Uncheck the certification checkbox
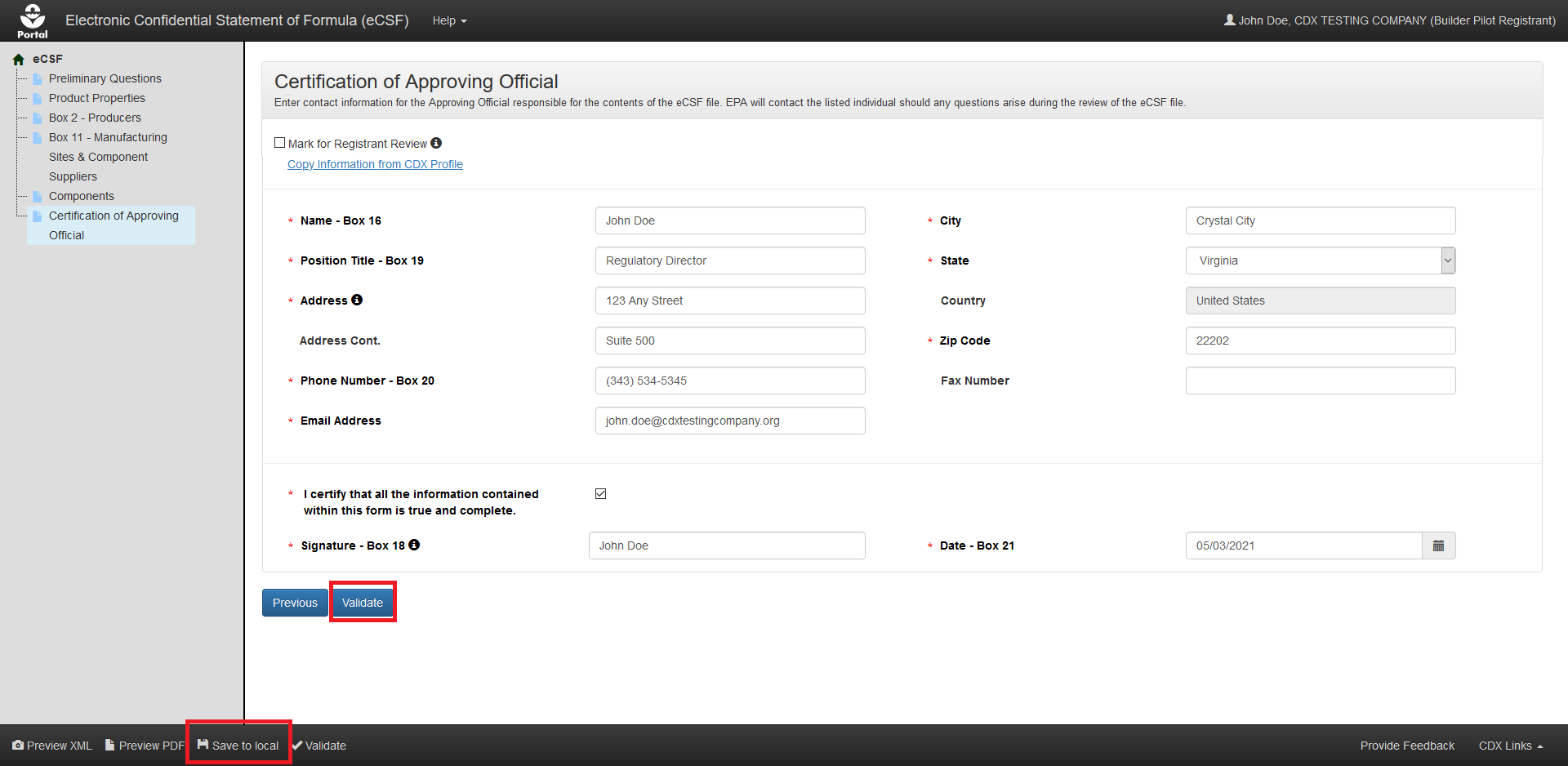Image resolution: width=1568 pixels, height=766 pixels. [x=601, y=494]
